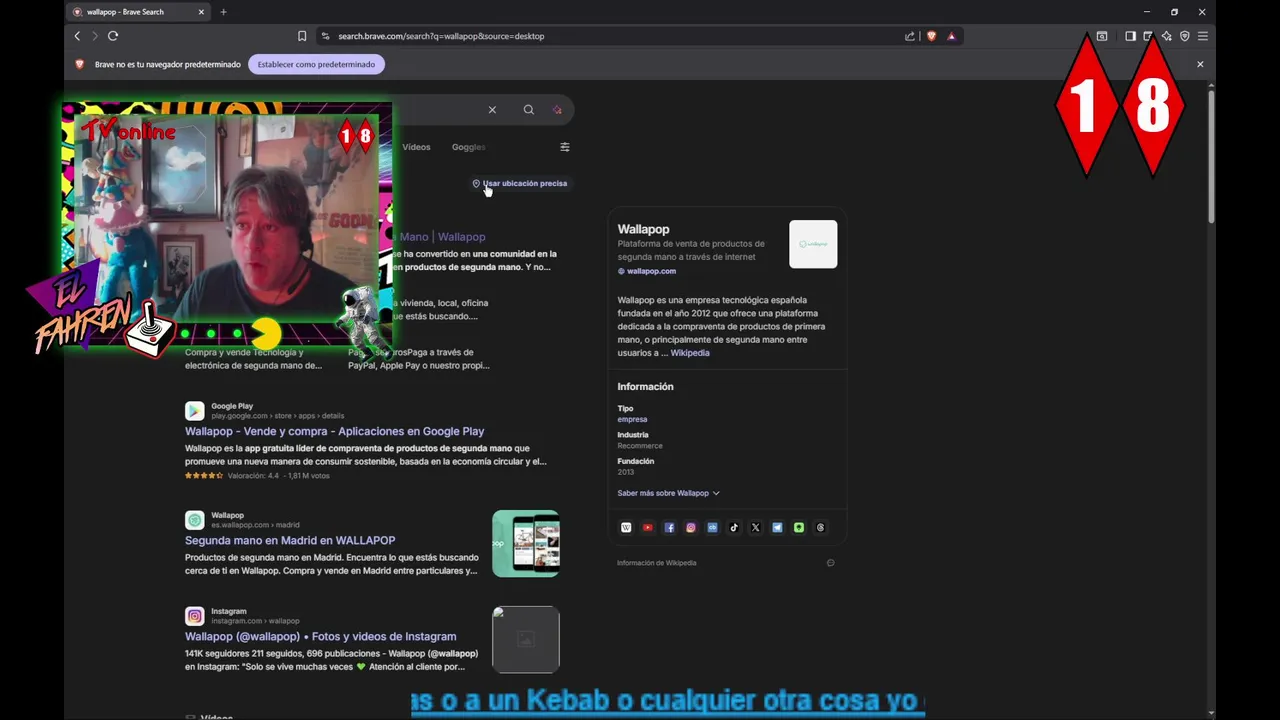
Task: Open Wallapop X (Twitter) icon in info panel
Action: pos(755,528)
